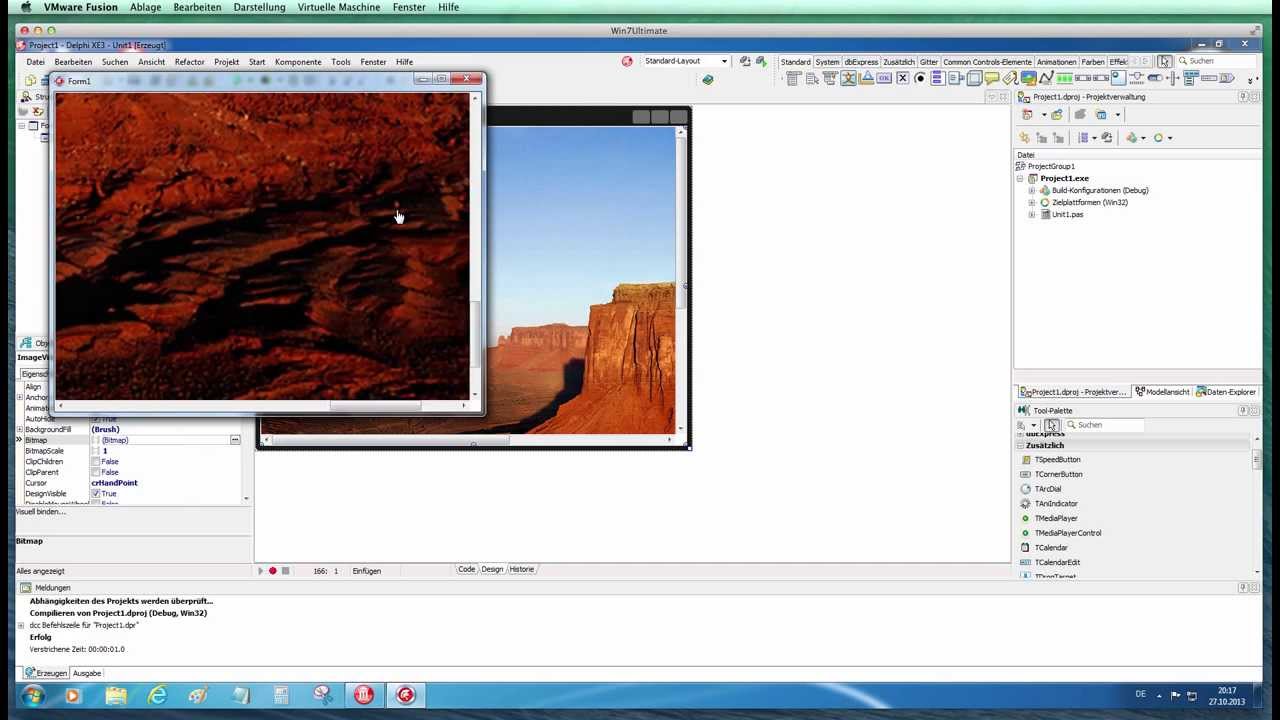The image size is (1280, 720).
Task: Click the Form1 horizontal scrollbar thumb
Action: click(375, 406)
